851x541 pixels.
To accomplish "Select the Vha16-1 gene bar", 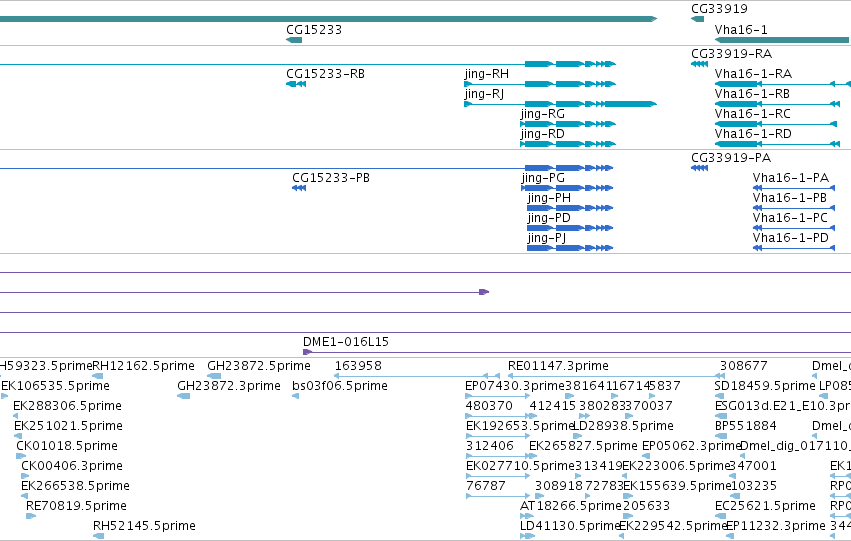I will 782,40.
